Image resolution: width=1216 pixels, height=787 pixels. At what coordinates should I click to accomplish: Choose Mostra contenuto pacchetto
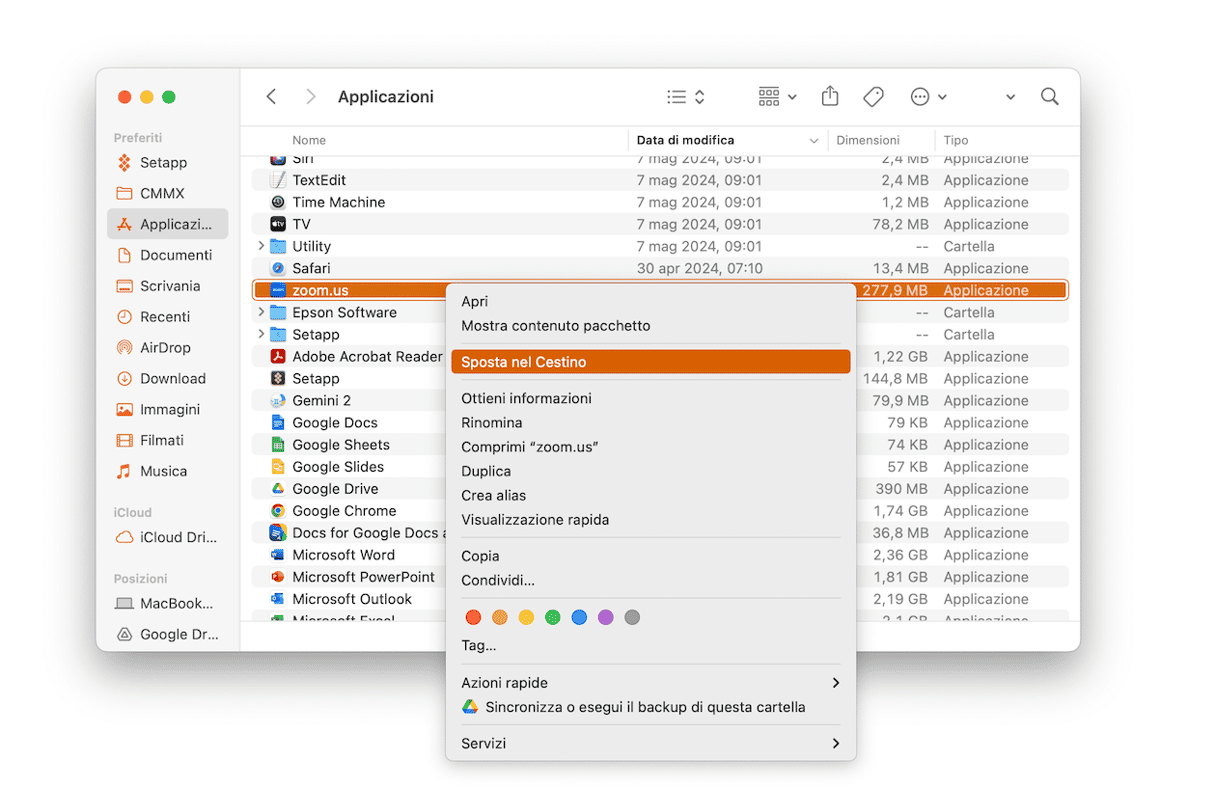(650, 326)
